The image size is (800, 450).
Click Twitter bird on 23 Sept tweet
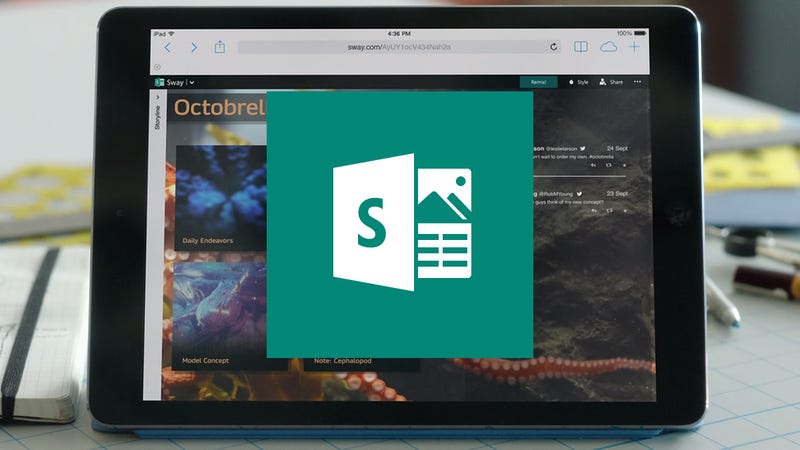(579, 194)
